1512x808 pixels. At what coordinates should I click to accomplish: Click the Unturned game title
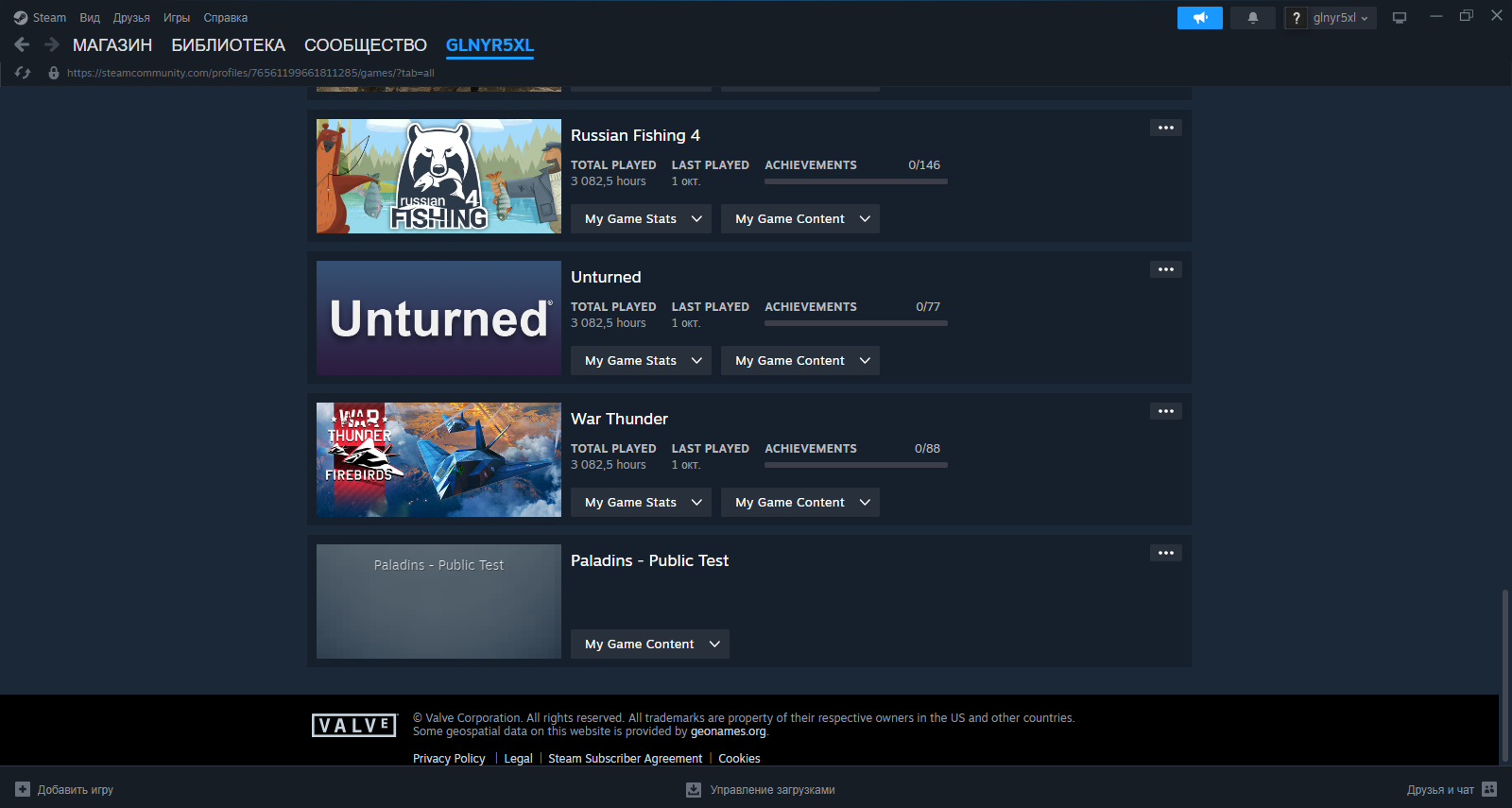point(606,277)
